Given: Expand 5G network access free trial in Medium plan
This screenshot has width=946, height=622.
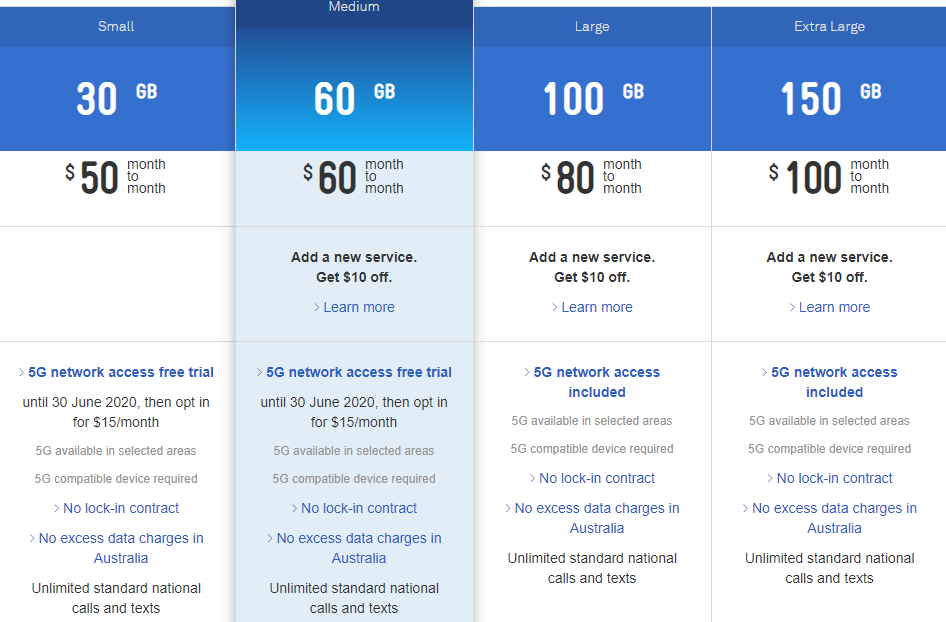Looking at the screenshot, I should pos(358,372).
